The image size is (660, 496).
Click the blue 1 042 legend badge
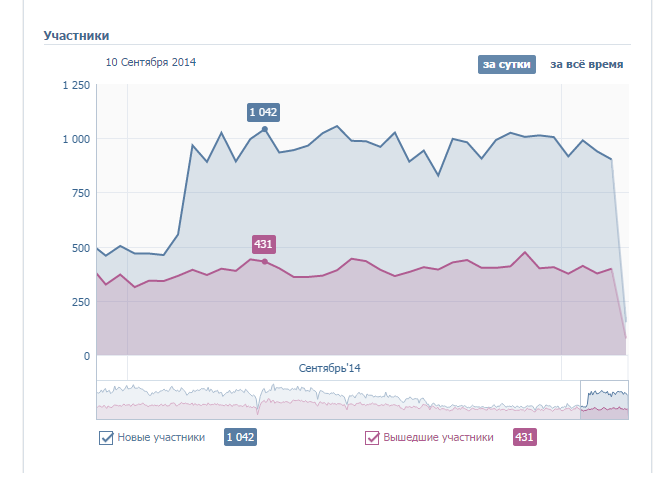pyautogui.click(x=241, y=437)
